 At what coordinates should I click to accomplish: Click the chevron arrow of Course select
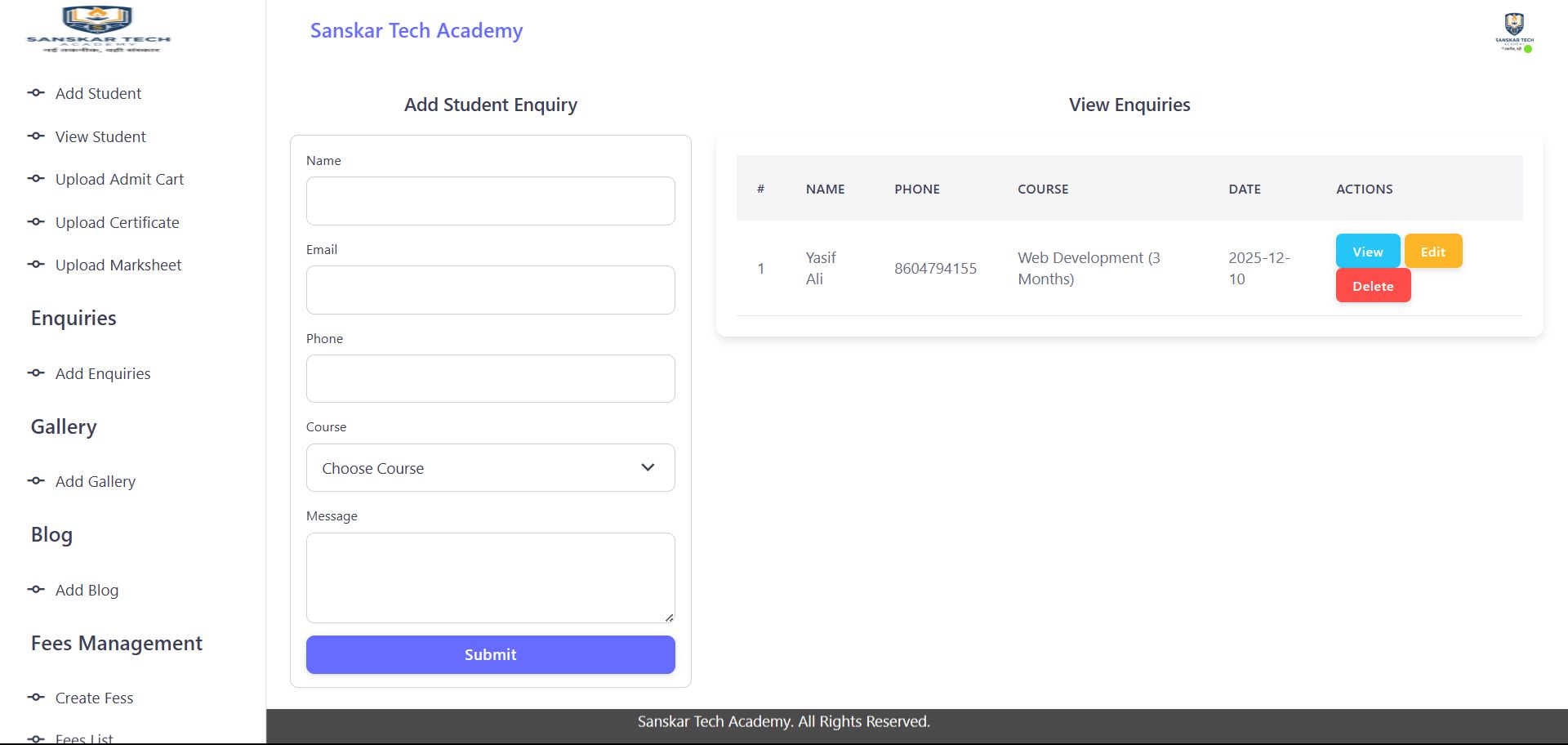[x=648, y=468]
